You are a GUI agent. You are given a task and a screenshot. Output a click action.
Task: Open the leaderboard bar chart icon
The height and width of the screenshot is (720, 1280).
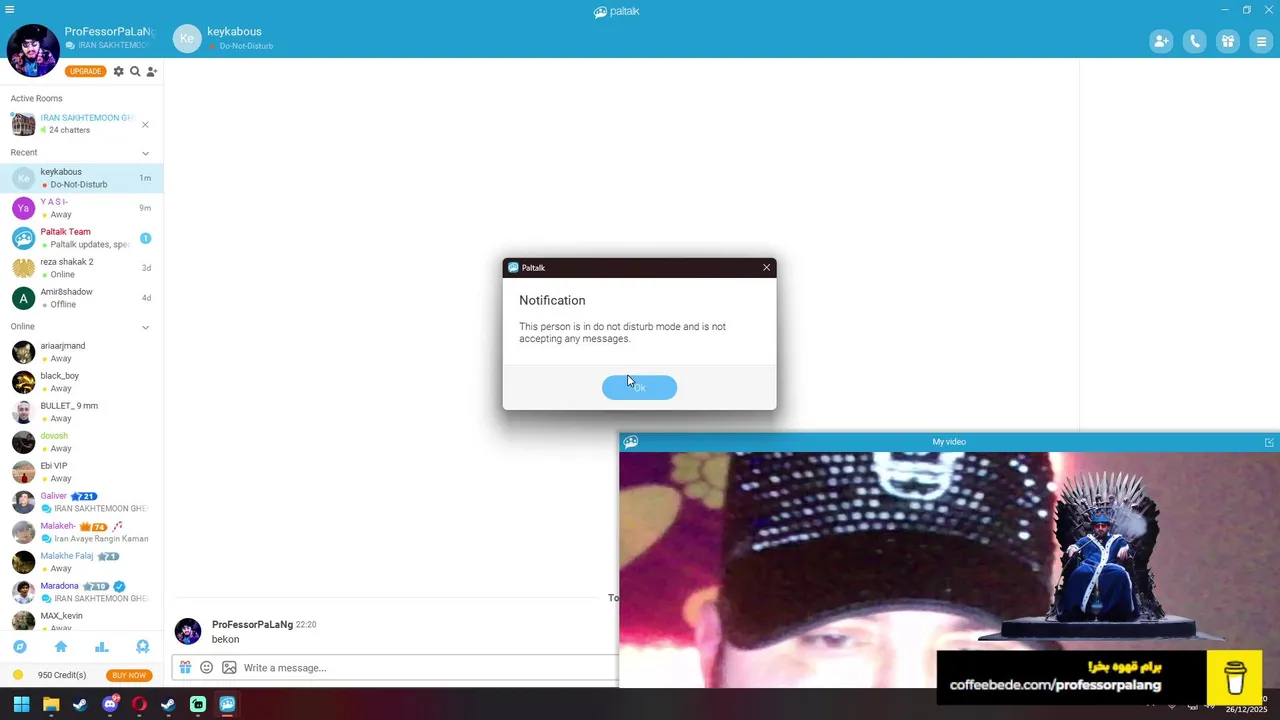point(101,647)
